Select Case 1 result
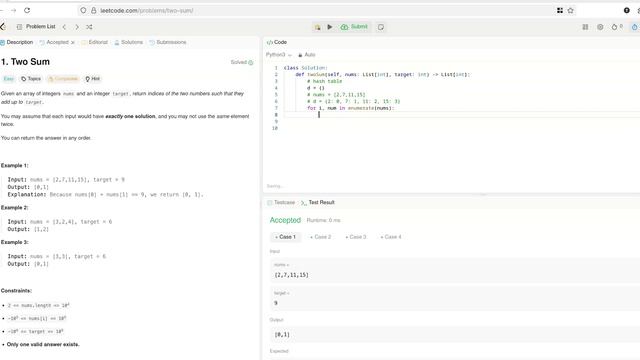 click(285, 237)
